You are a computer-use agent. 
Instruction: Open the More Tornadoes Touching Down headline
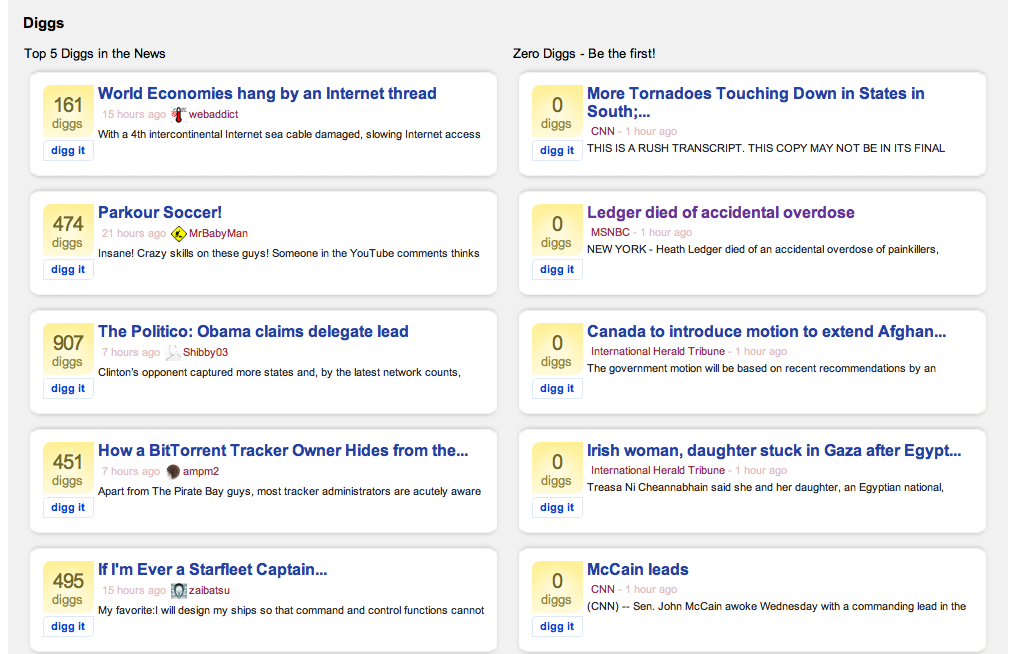click(x=755, y=94)
